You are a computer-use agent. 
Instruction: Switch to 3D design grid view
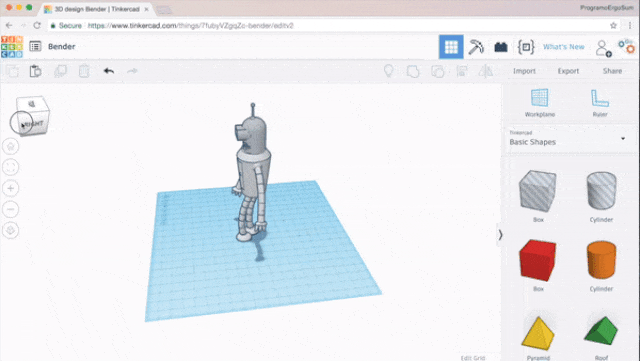[451, 47]
